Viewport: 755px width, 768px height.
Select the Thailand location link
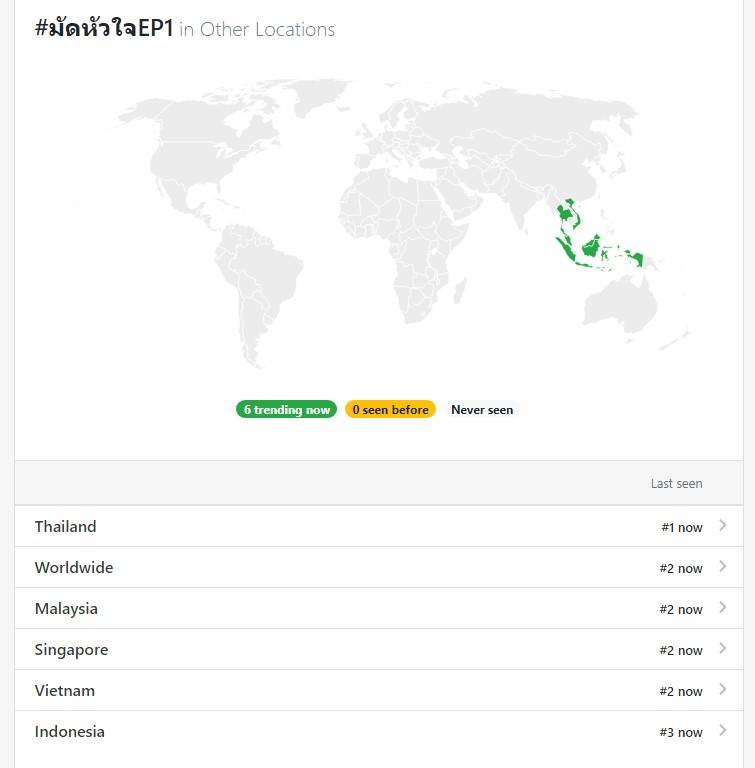[x=66, y=527]
